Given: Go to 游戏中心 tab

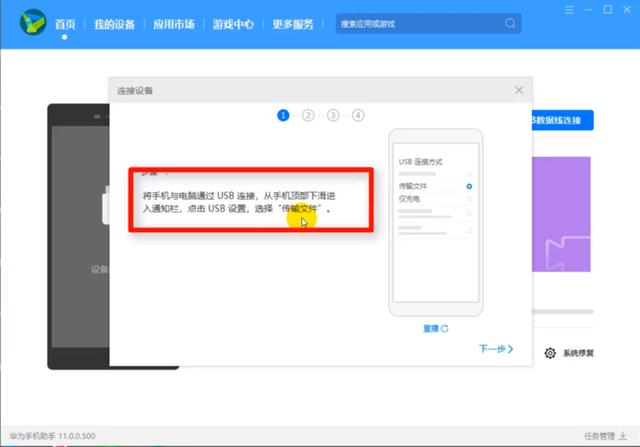Looking at the screenshot, I should coord(233,24).
